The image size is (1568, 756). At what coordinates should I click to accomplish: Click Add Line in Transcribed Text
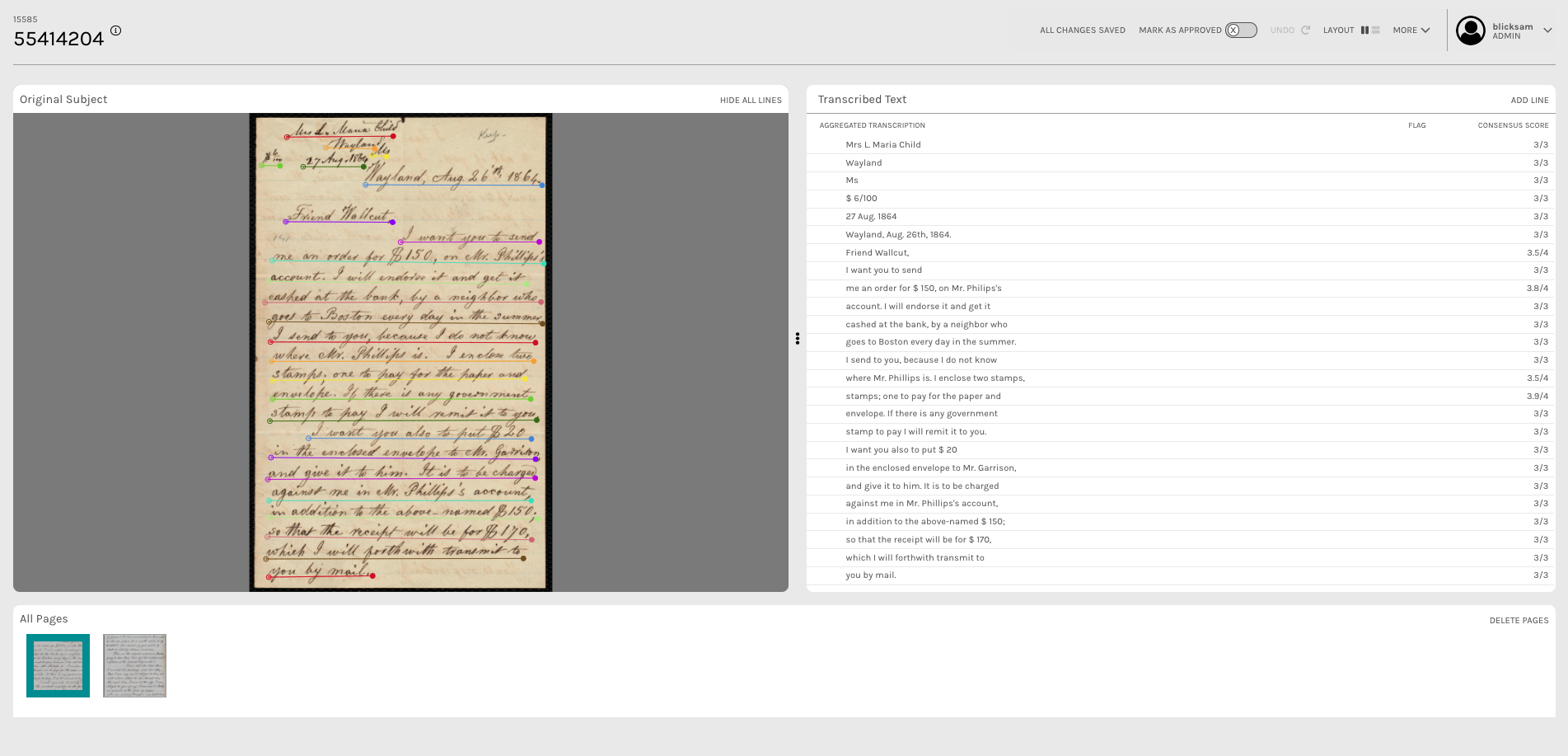[x=1529, y=101]
